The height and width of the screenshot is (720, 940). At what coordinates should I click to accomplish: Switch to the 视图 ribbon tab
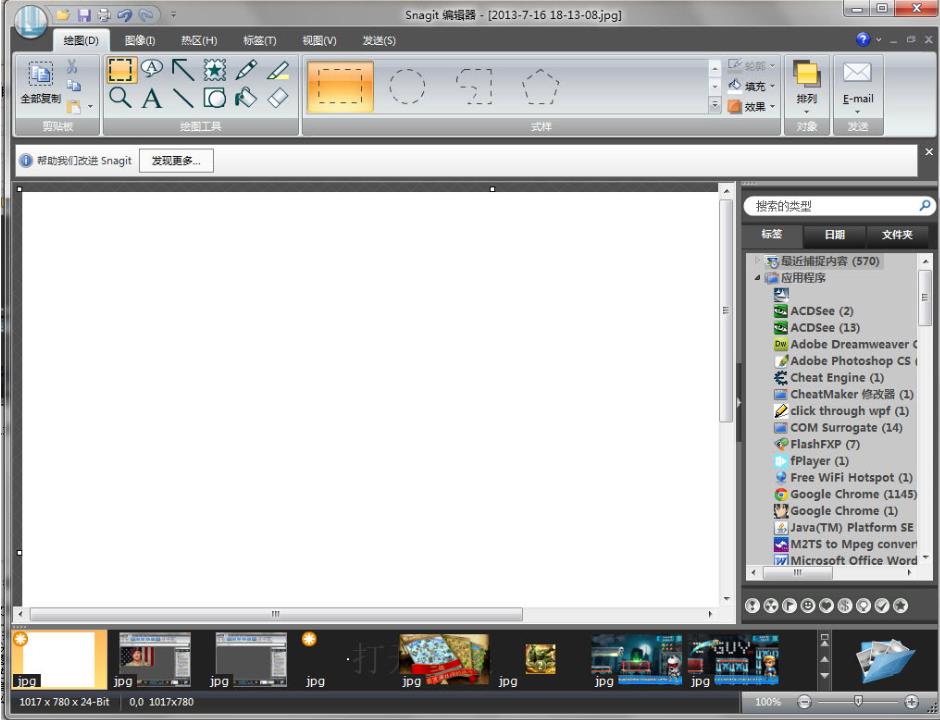pyautogui.click(x=318, y=40)
